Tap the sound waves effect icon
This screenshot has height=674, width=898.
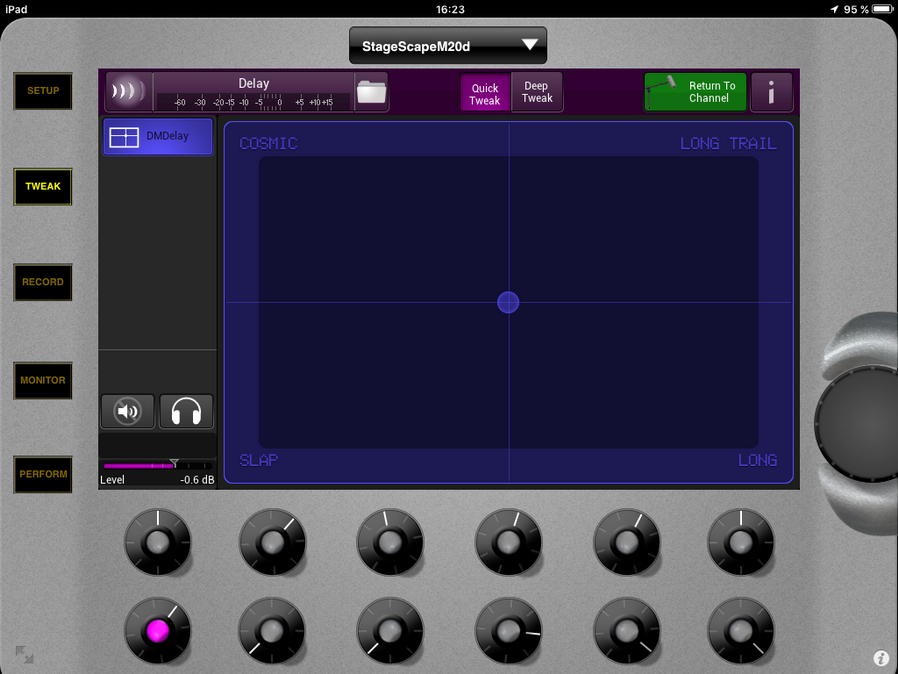[x=128, y=92]
